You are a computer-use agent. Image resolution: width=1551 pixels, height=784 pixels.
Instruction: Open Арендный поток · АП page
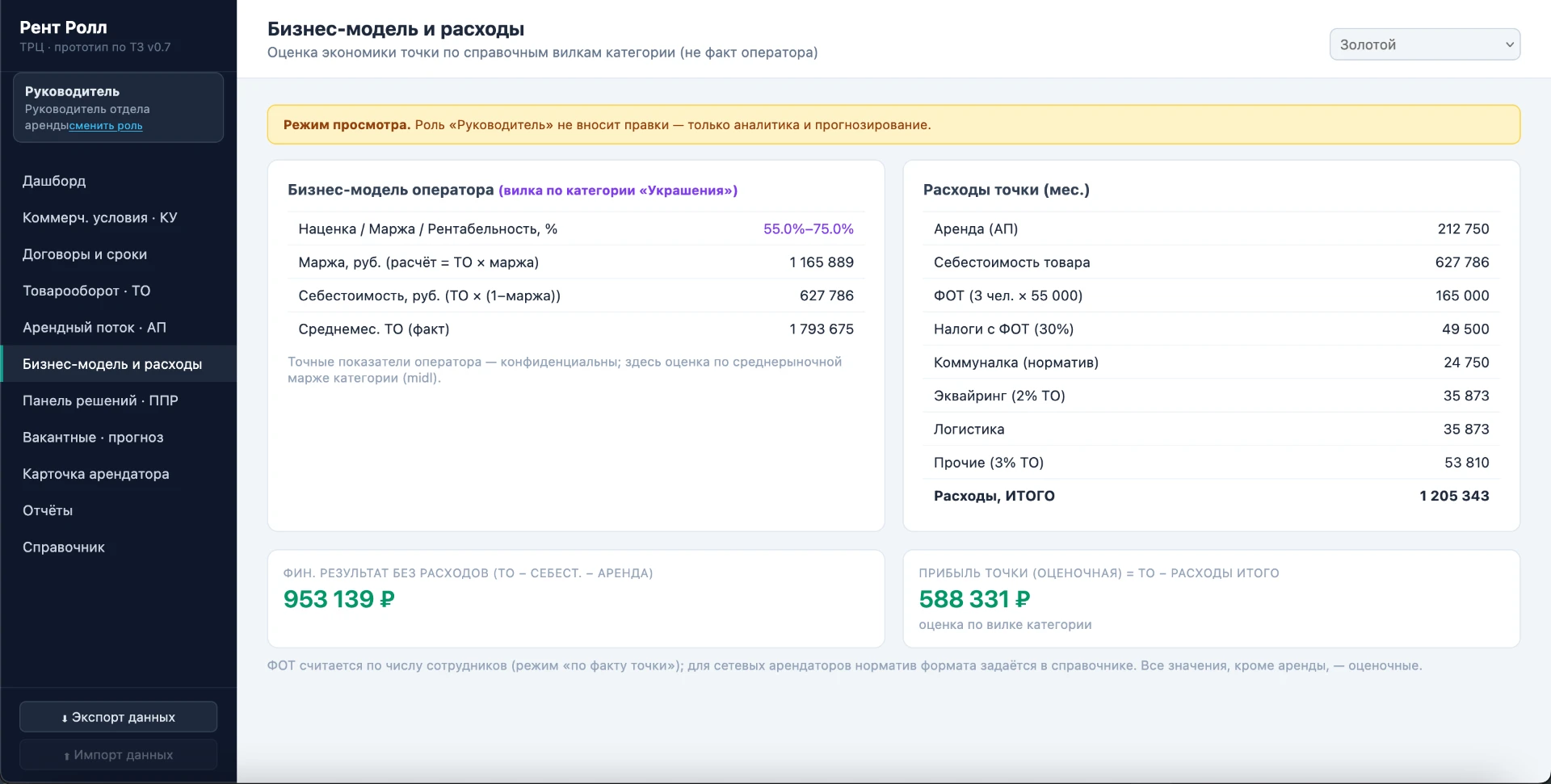coord(118,328)
